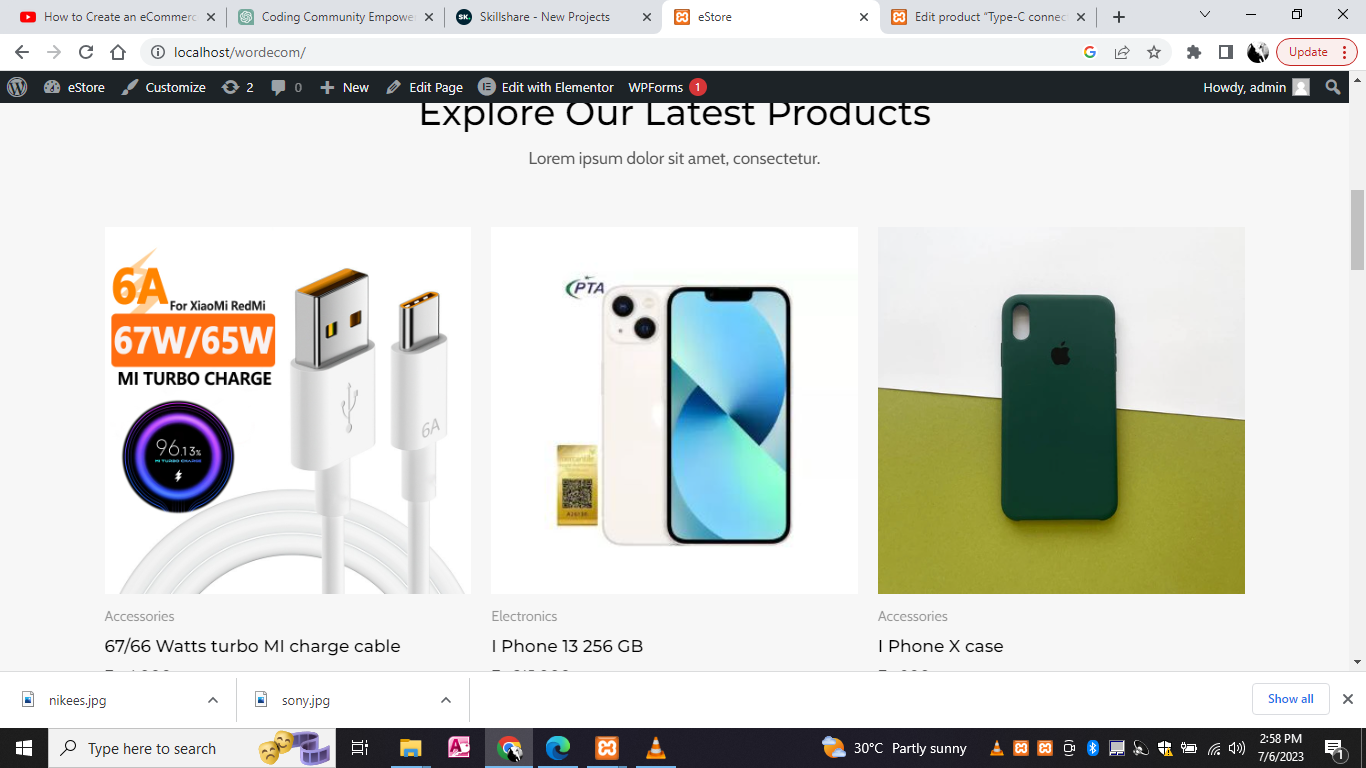Screen dimensions: 1366x768
Task: Click the address bar URL field
Action: [x=620, y=52]
